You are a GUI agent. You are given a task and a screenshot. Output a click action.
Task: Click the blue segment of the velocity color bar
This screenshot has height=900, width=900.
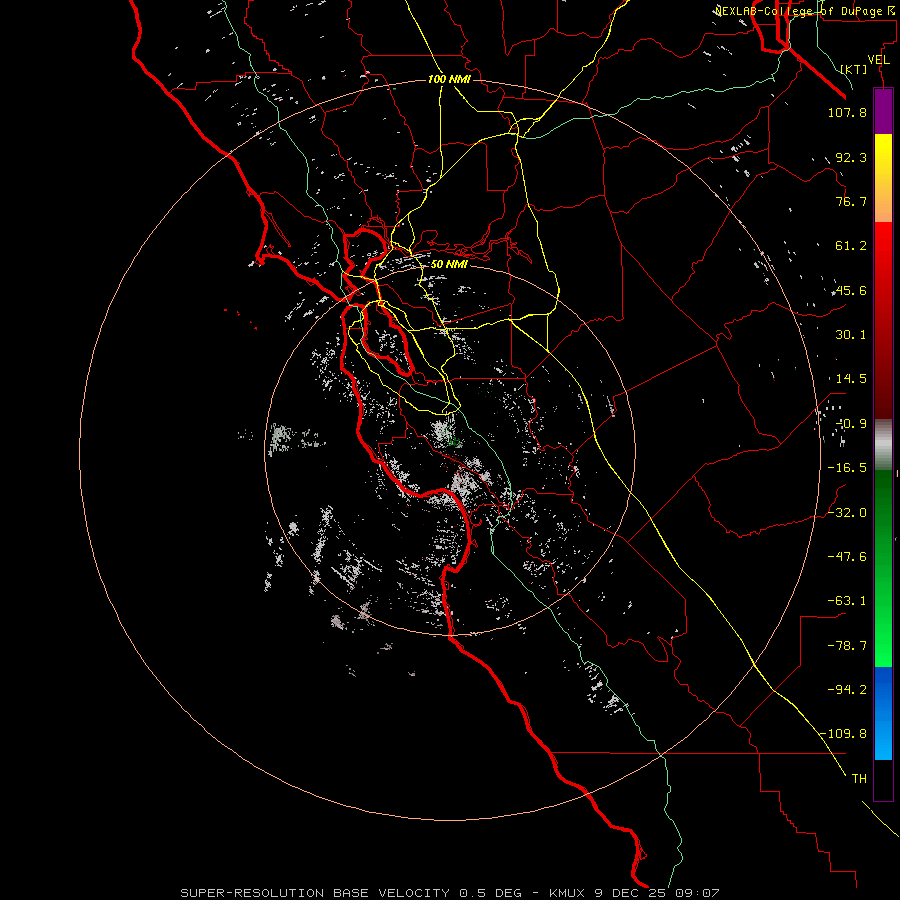tap(883, 713)
